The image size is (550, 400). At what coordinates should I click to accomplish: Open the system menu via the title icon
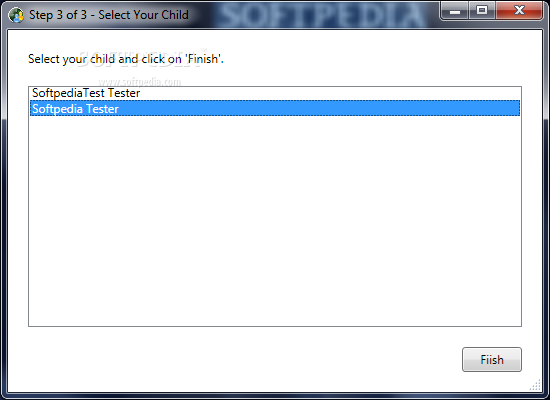tap(15, 15)
